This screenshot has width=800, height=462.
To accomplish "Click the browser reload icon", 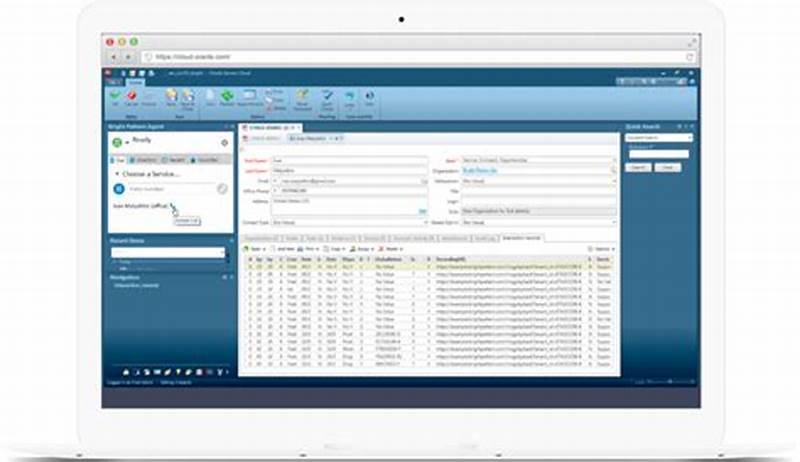I will (690, 57).
